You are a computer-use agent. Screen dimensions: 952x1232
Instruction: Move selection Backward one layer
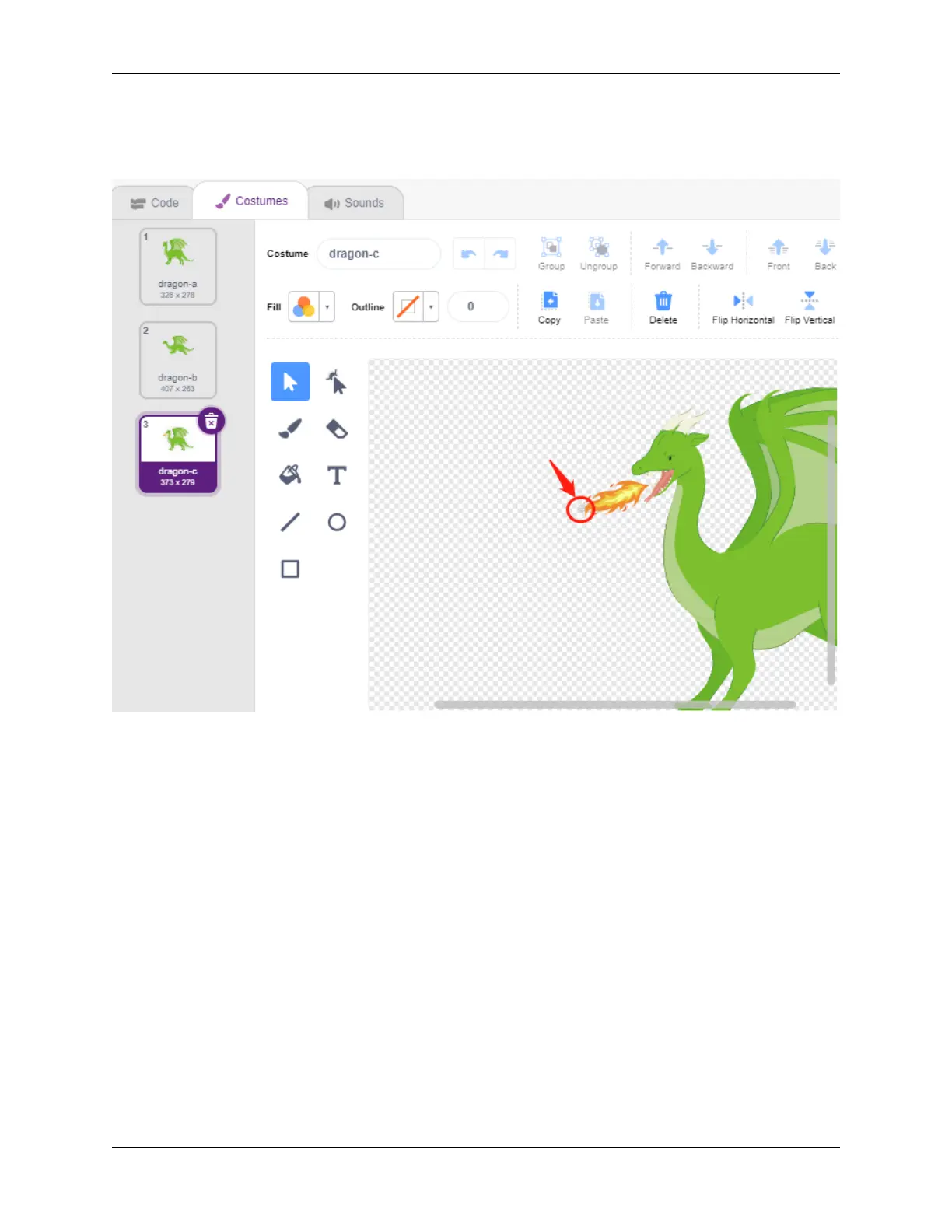point(712,254)
